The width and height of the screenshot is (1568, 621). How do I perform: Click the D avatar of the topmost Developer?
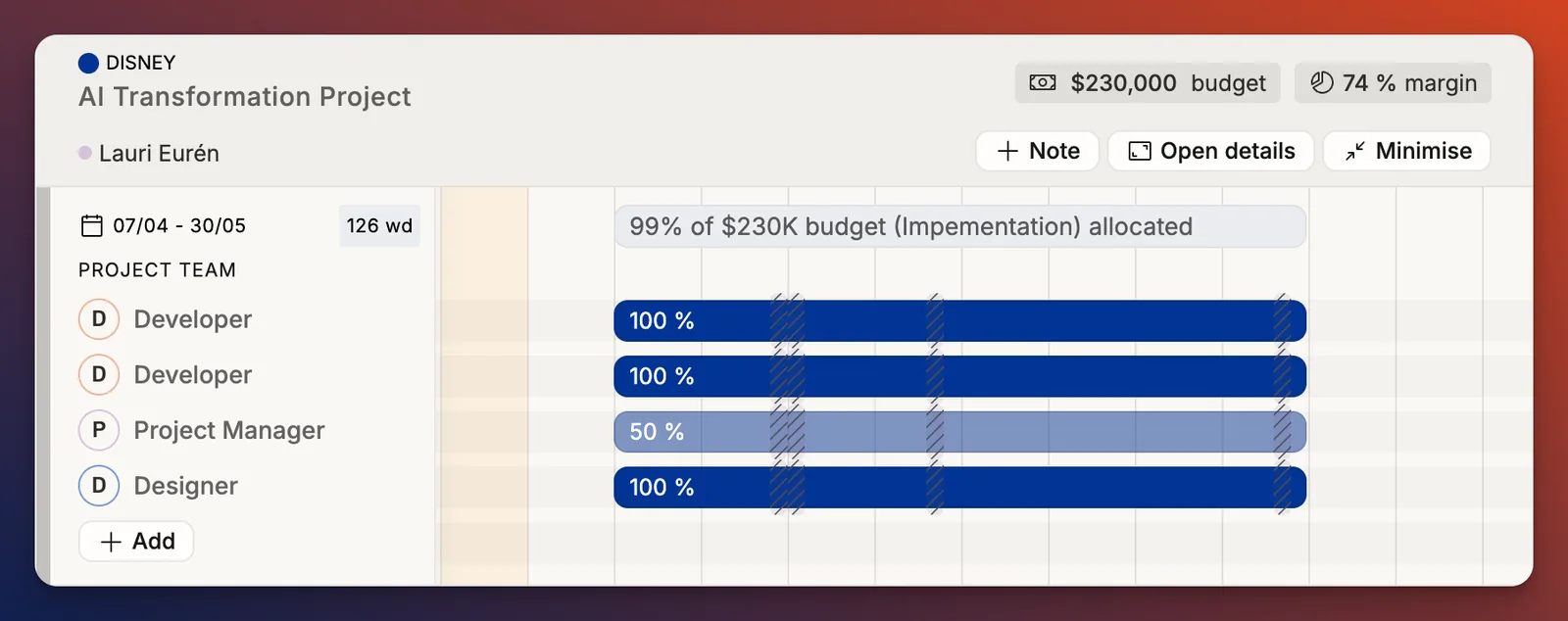(x=99, y=319)
